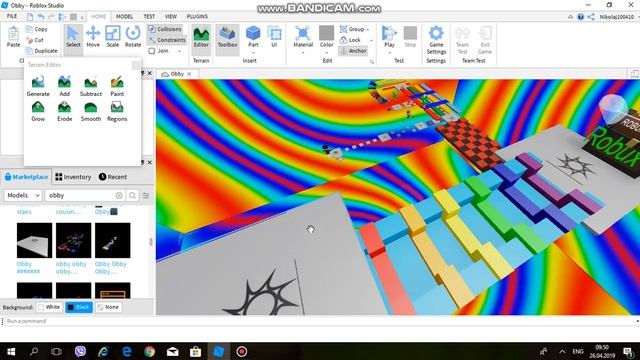Open the Inventory tab in Toolbox

pos(73,177)
